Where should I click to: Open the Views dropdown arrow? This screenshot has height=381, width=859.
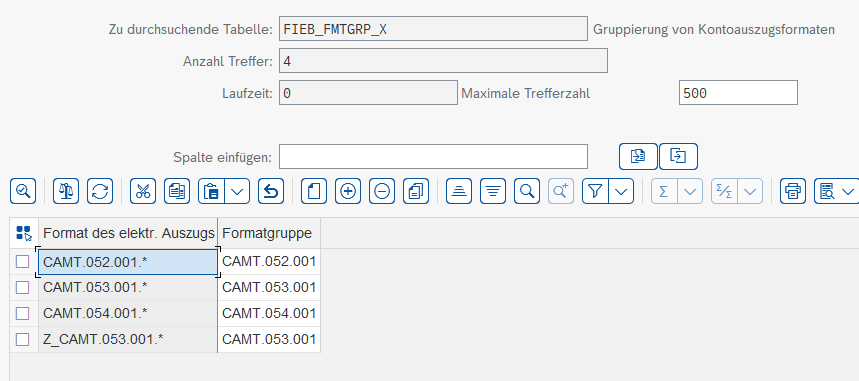pos(849,191)
